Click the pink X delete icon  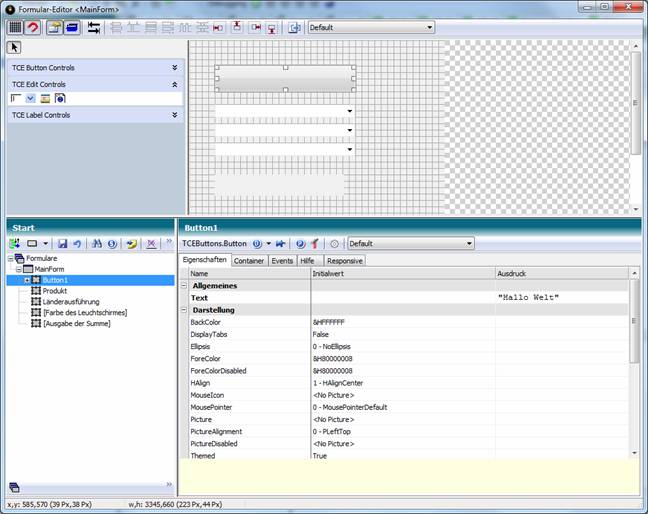coord(151,244)
